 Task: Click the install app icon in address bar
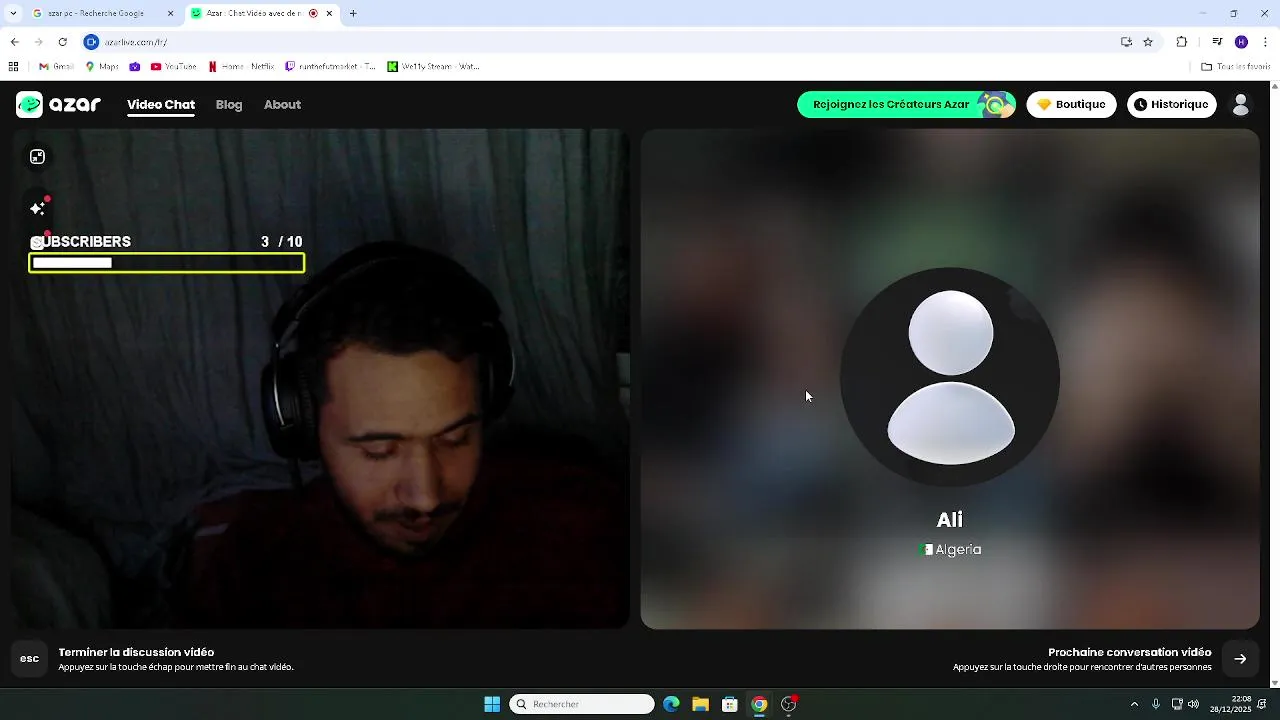(1126, 42)
